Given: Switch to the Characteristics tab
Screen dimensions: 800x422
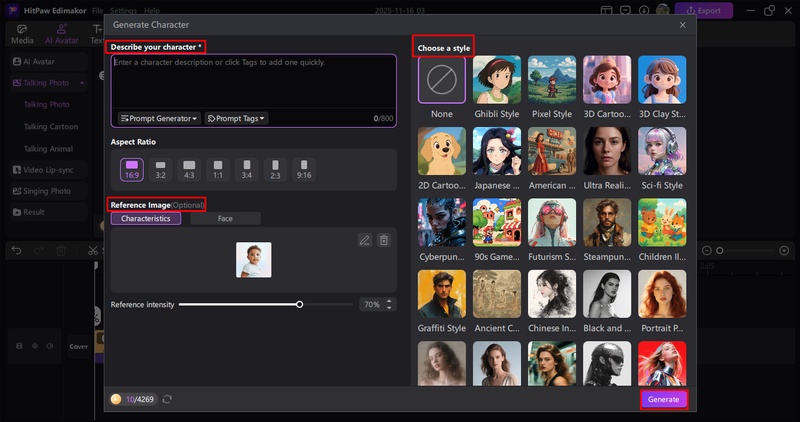Looking at the screenshot, I should pyautogui.click(x=146, y=218).
